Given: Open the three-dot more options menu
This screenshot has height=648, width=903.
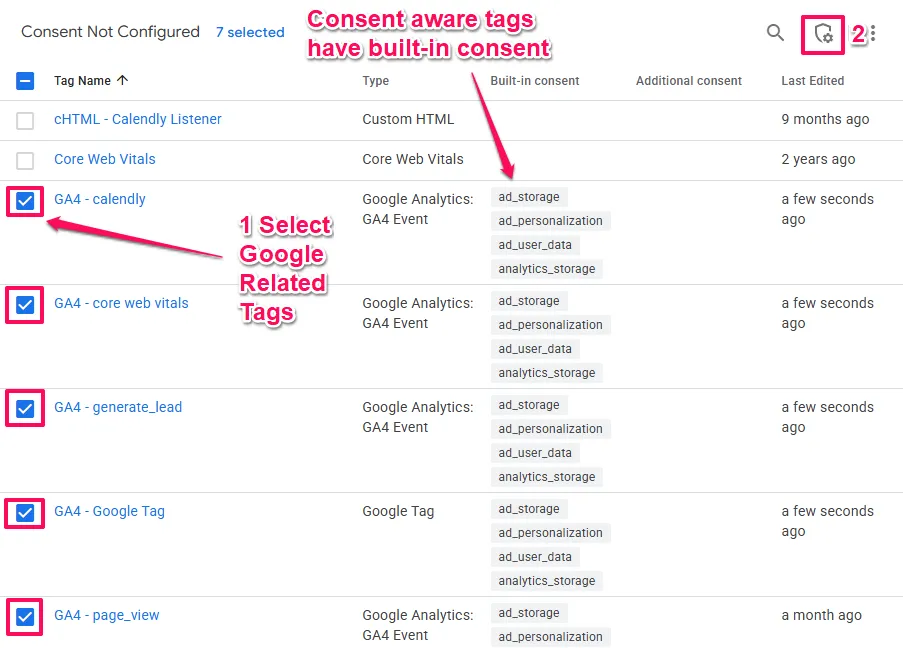Looking at the screenshot, I should click(x=873, y=34).
